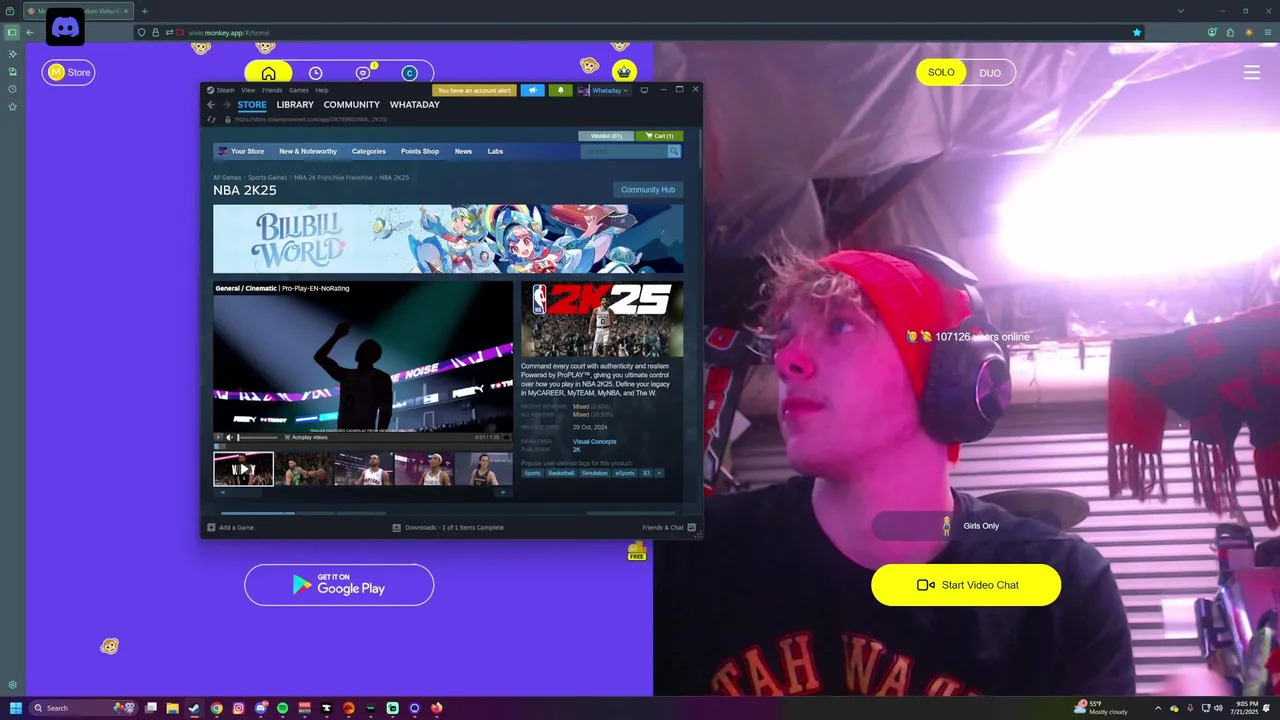Toggle trailer fullscreen icon
1280x720 pixels.
[x=506, y=437]
